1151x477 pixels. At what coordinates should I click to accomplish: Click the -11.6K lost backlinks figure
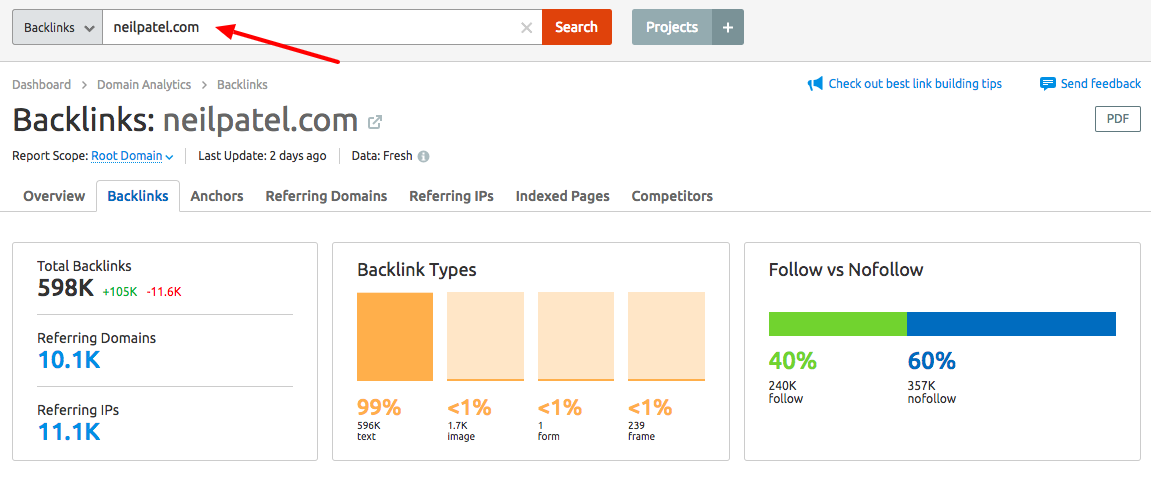pos(164,291)
